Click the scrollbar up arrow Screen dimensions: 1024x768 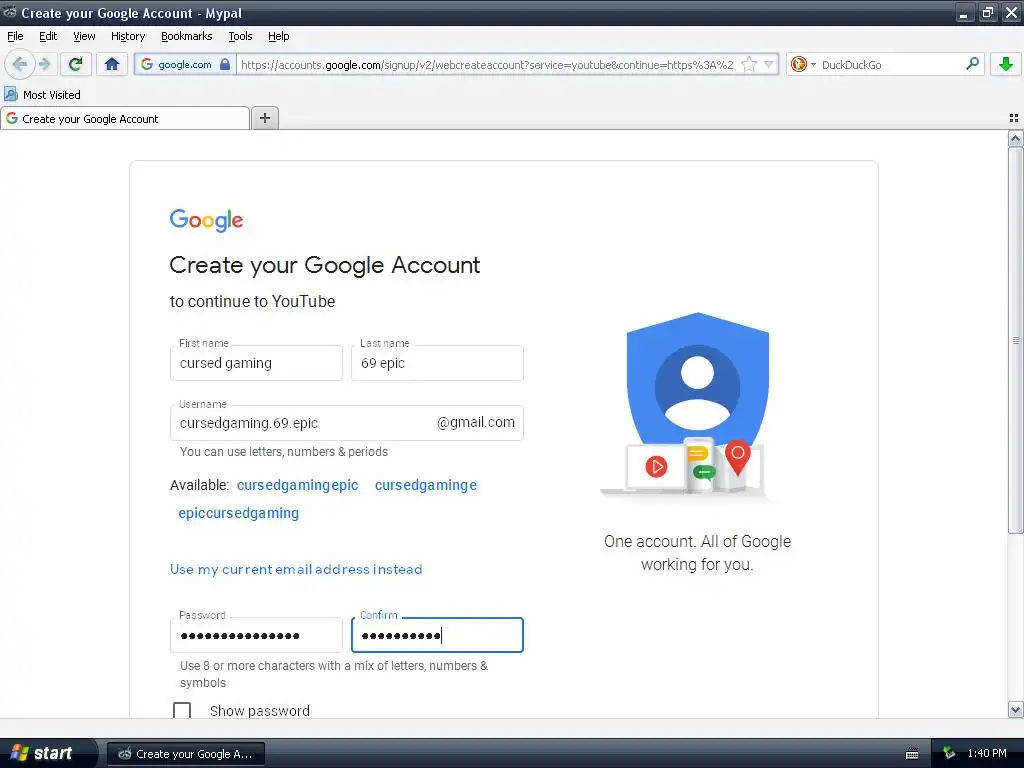(x=1015, y=138)
